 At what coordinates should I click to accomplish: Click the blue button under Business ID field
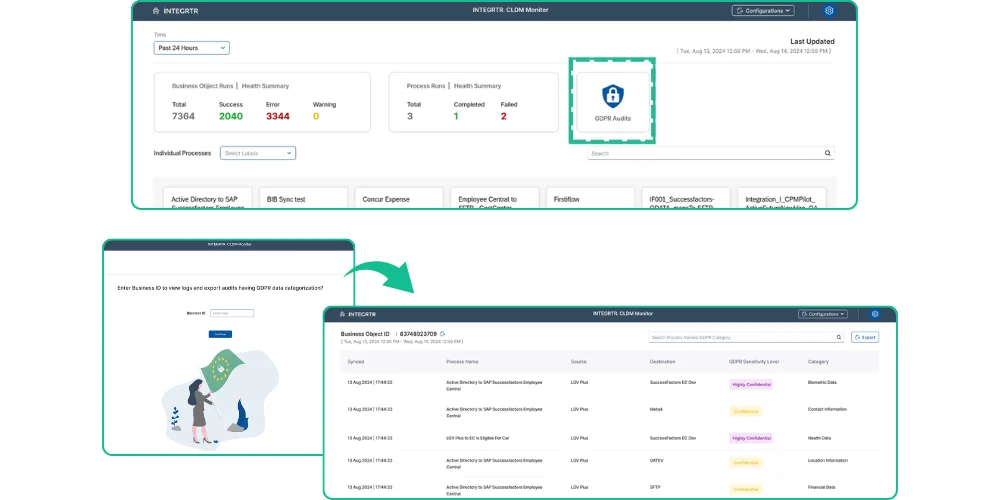[220, 334]
